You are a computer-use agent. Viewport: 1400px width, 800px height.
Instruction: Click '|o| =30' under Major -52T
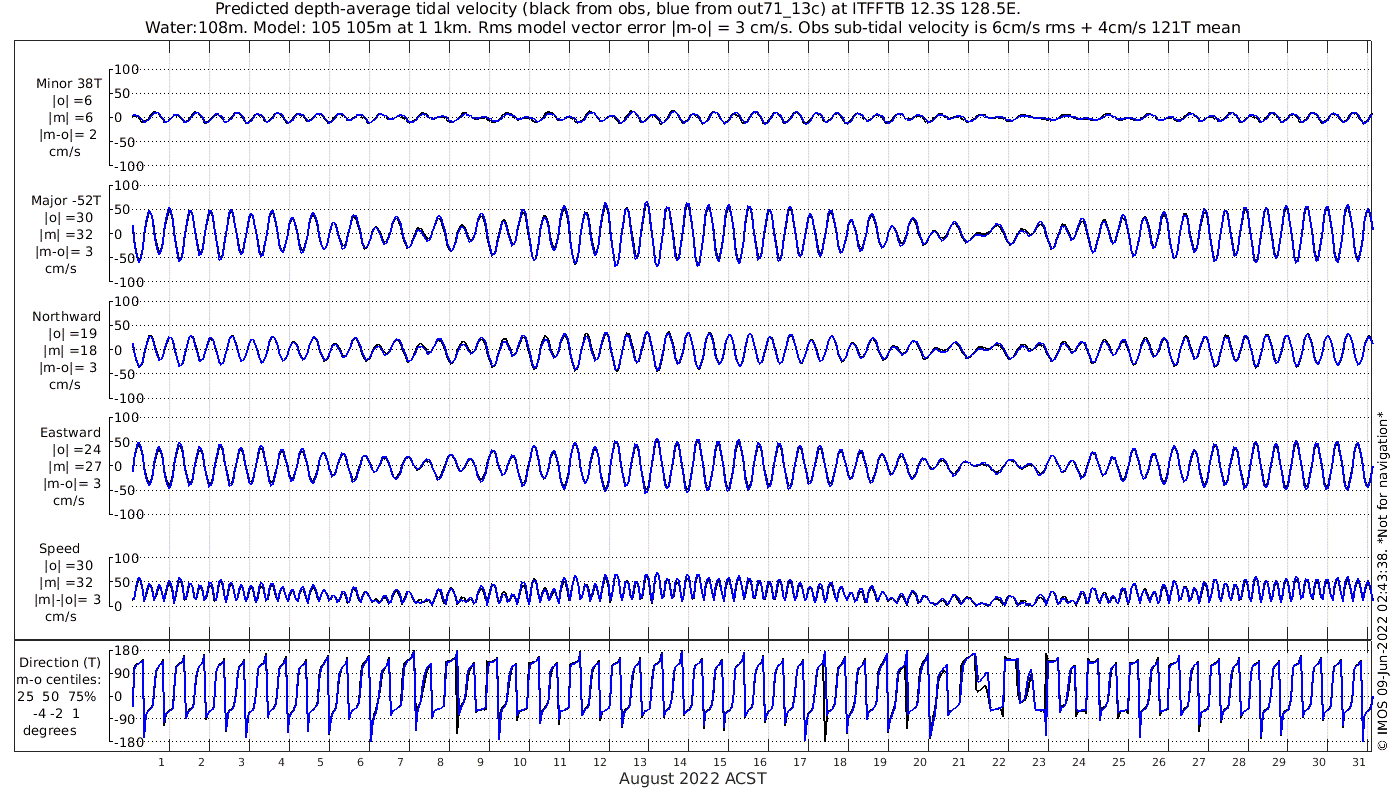tap(68, 217)
